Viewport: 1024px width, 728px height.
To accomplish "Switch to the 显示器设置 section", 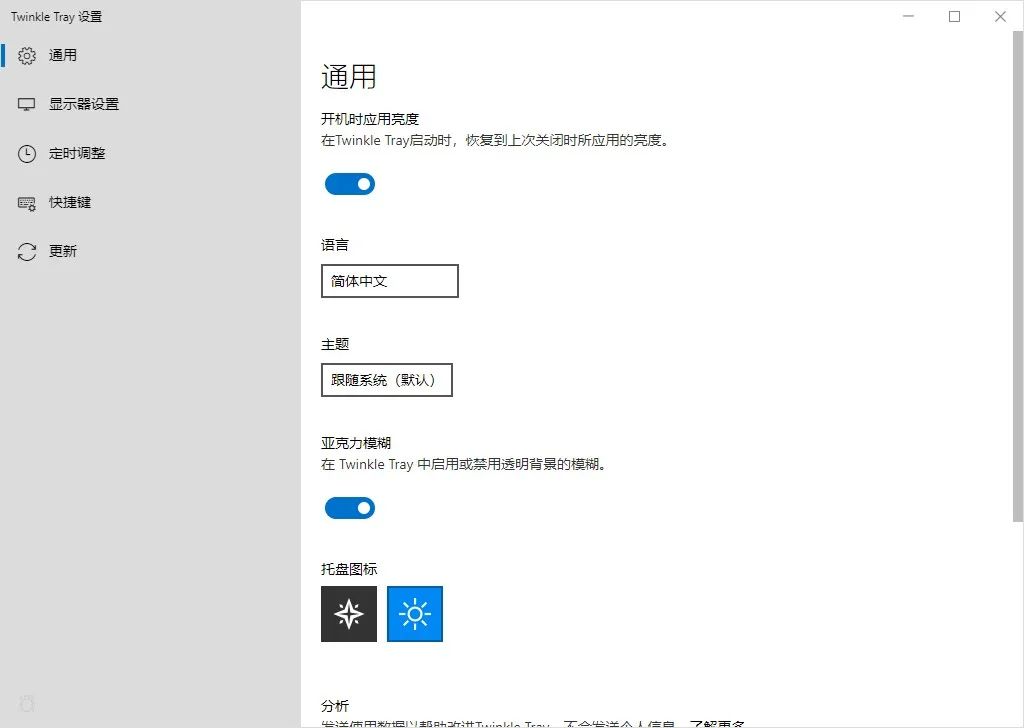I will coord(85,104).
